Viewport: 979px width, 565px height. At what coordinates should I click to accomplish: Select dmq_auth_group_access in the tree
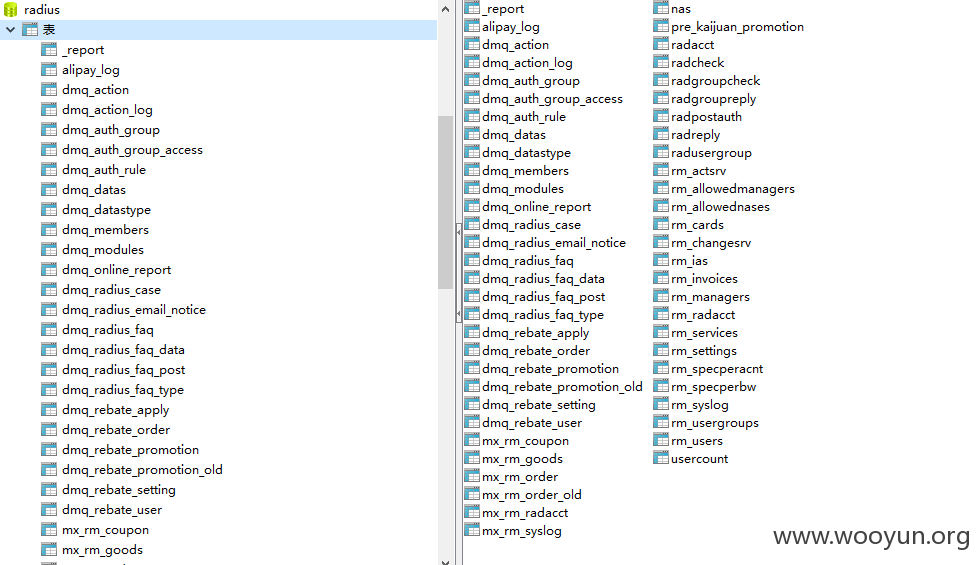point(132,150)
